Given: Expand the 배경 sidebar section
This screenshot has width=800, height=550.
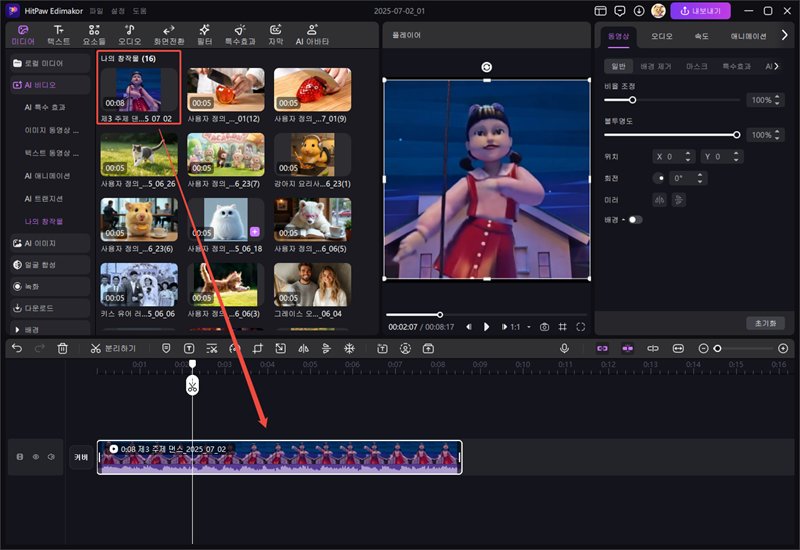Looking at the screenshot, I should click(50, 330).
